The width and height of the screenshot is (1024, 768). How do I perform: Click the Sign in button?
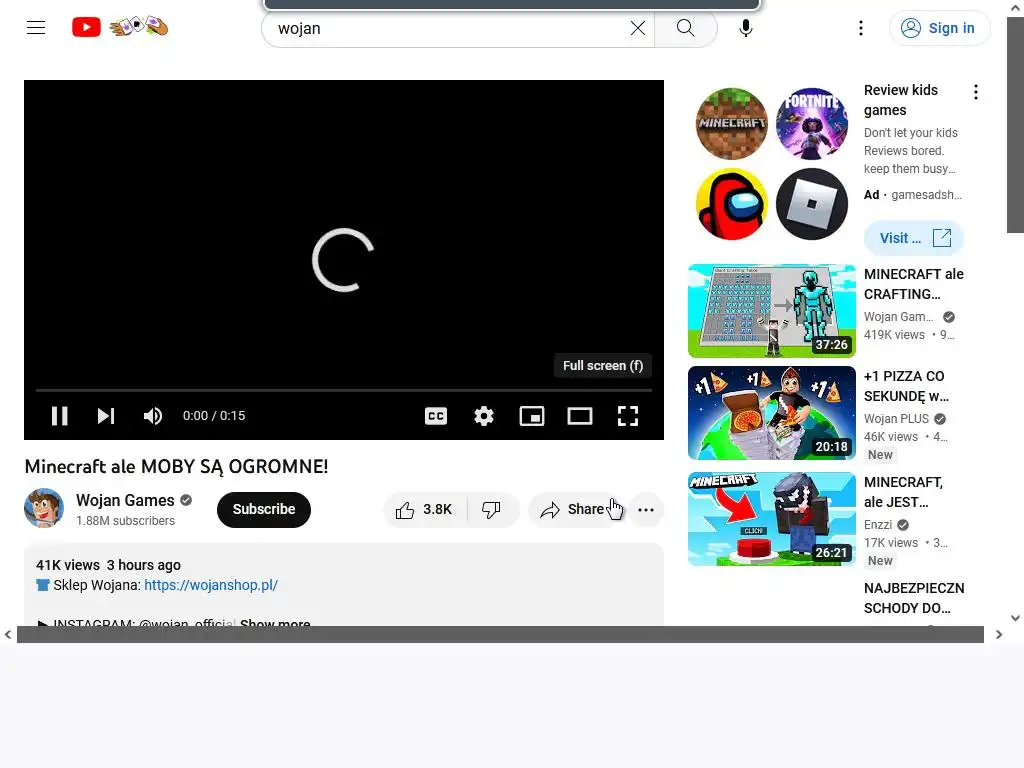(x=939, y=28)
